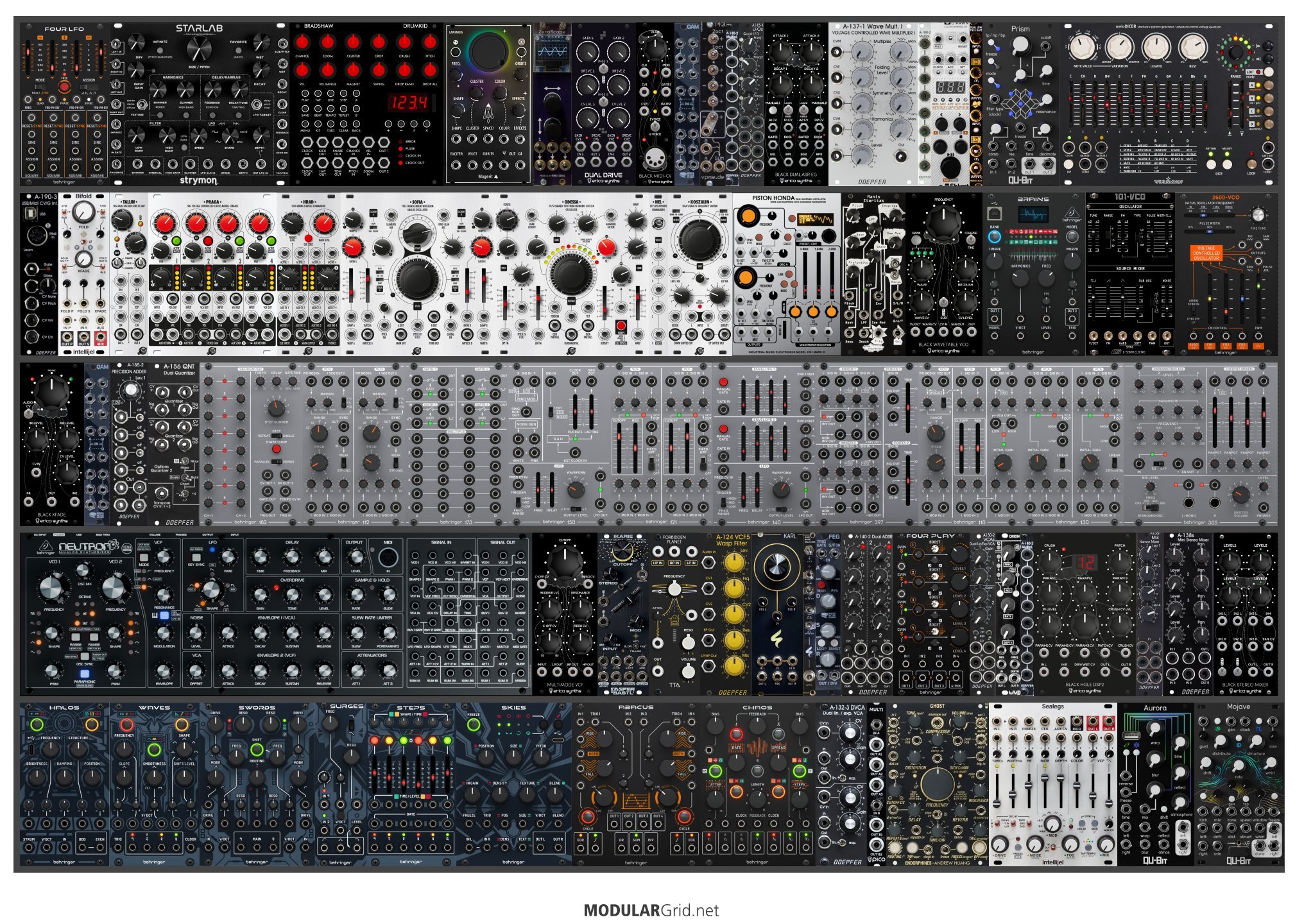Open the Strymon Starlab module

pyautogui.click(x=200, y=104)
